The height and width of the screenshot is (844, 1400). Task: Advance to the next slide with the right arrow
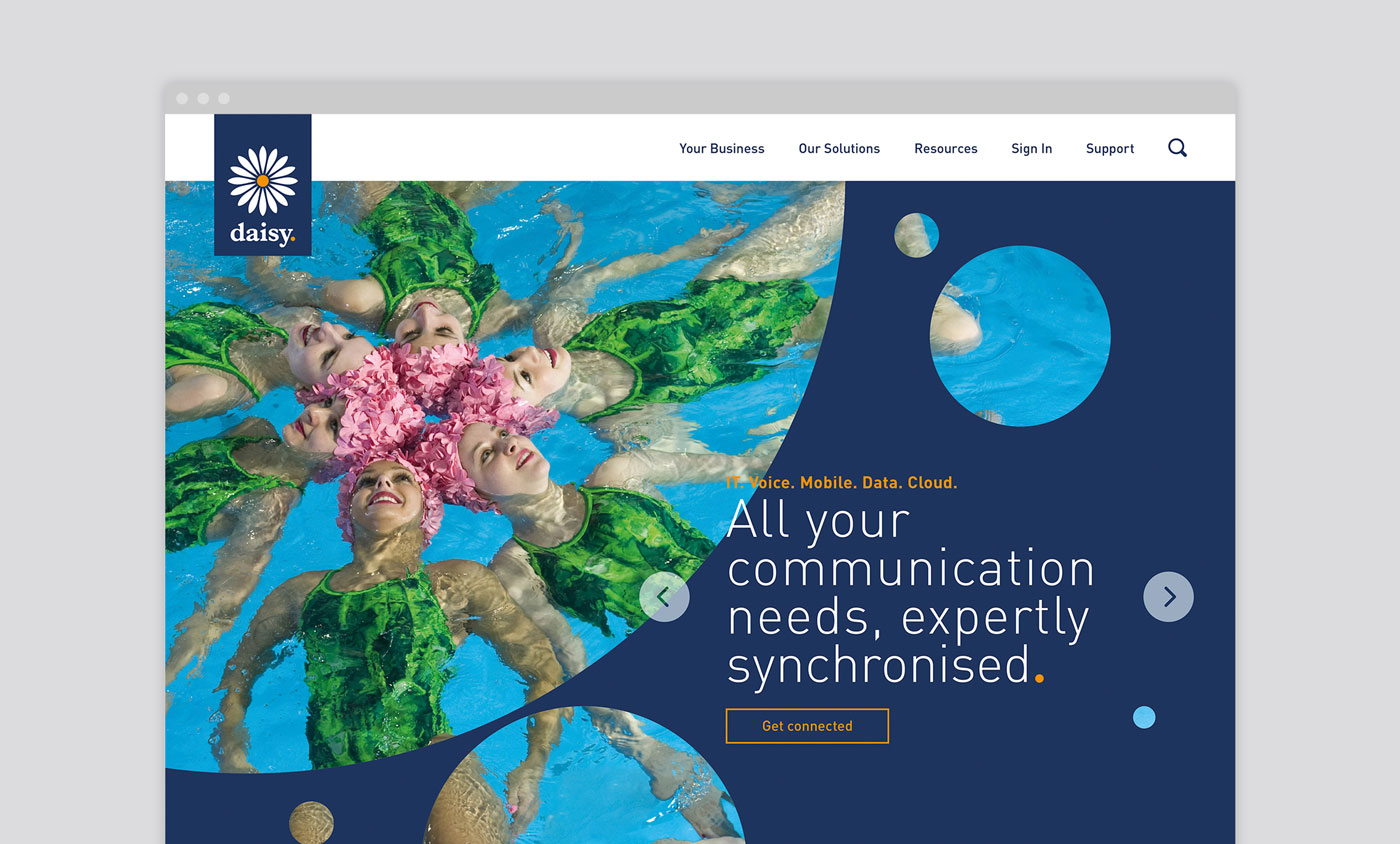point(1168,597)
